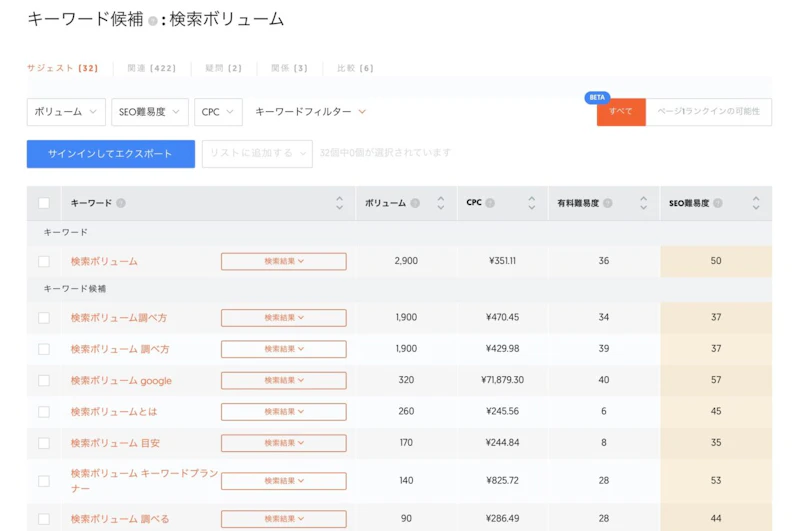This screenshot has width=800, height=531.
Task: Toggle the select-all checkbox in table header
Action: [x=44, y=203]
